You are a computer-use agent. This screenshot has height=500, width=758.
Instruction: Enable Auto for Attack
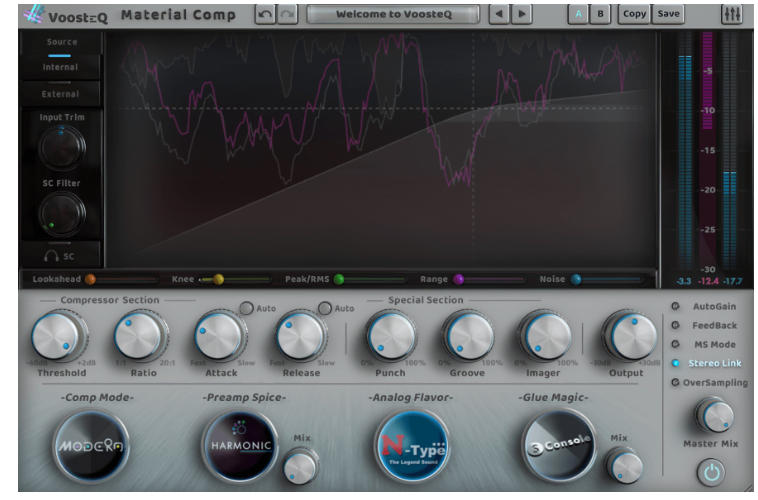pyautogui.click(x=247, y=308)
